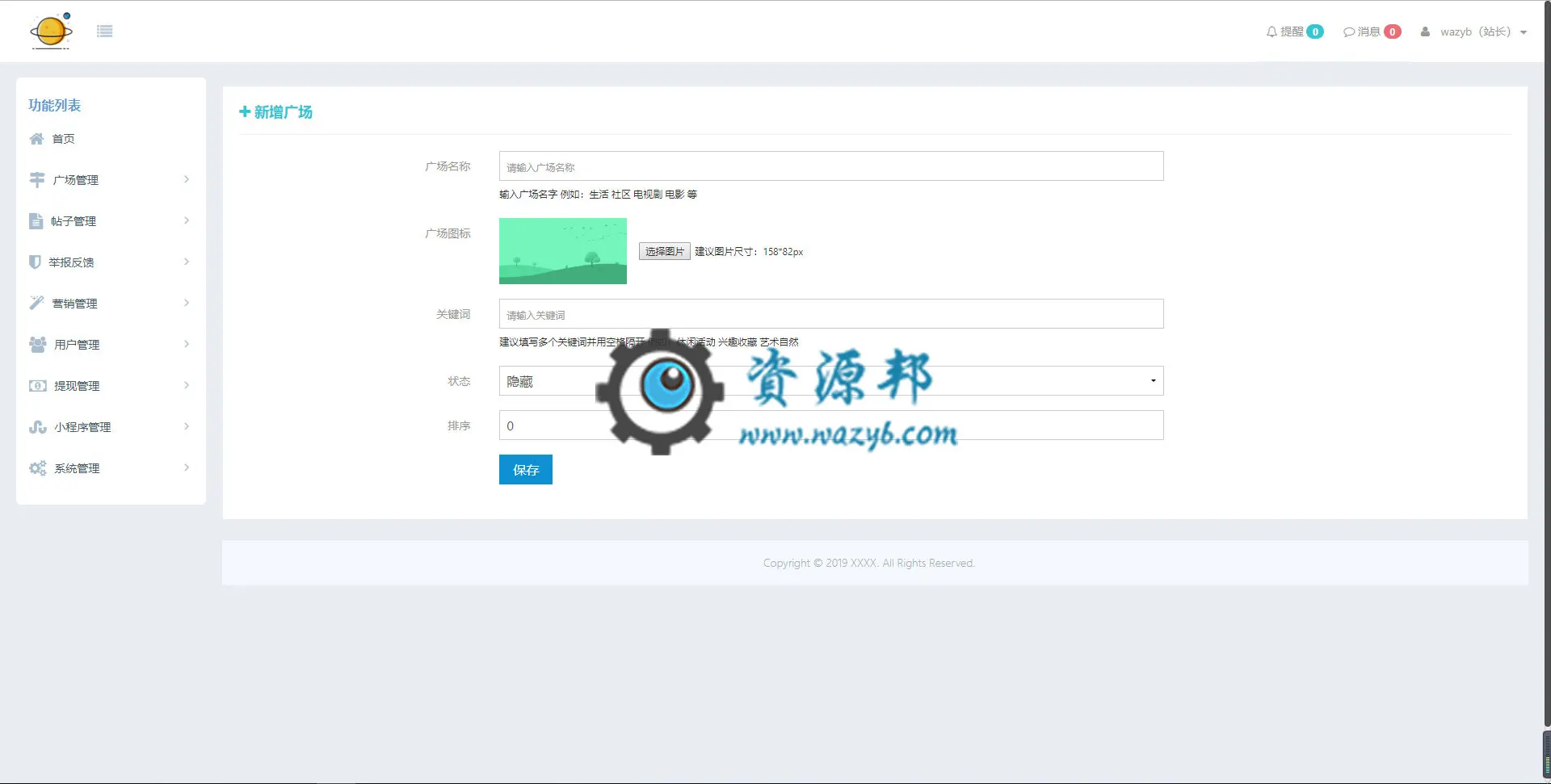Focus the 广场名称 input field

tap(831, 166)
